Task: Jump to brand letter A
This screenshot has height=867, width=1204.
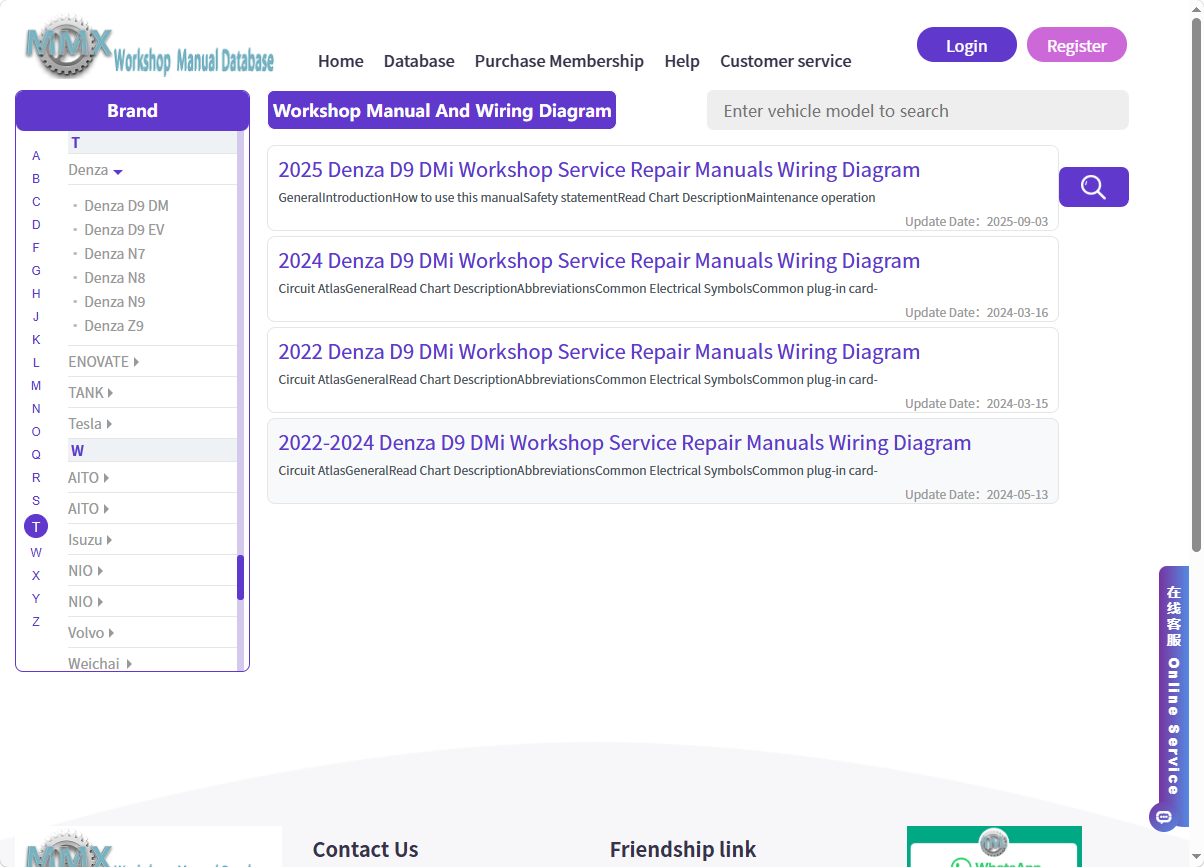Action: pyautogui.click(x=36, y=156)
